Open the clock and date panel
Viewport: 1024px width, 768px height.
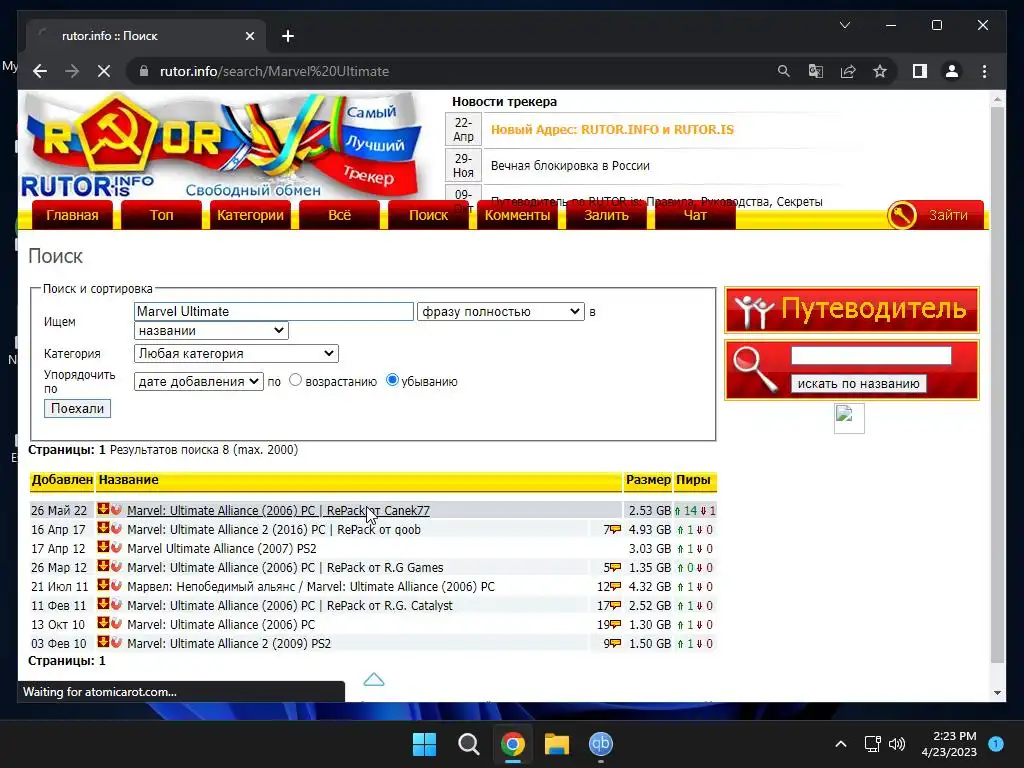pyautogui.click(x=949, y=744)
